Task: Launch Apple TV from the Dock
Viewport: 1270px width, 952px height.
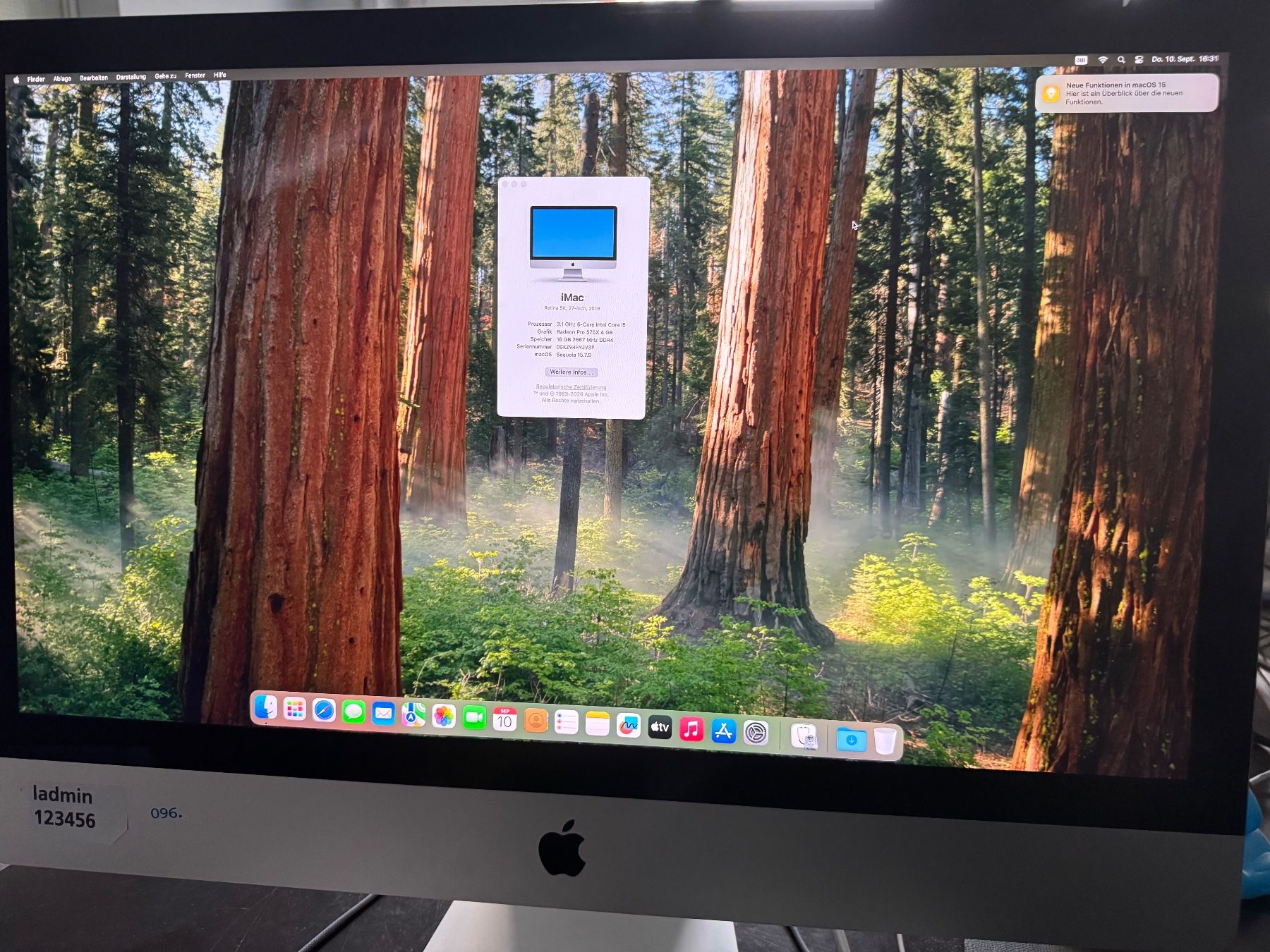Action: (x=660, y=728)
